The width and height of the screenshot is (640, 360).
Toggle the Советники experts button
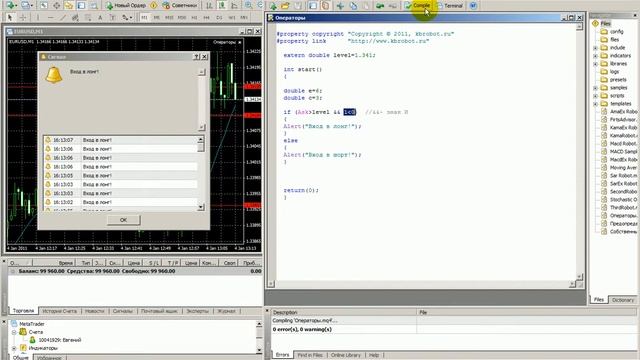point(180,6)
